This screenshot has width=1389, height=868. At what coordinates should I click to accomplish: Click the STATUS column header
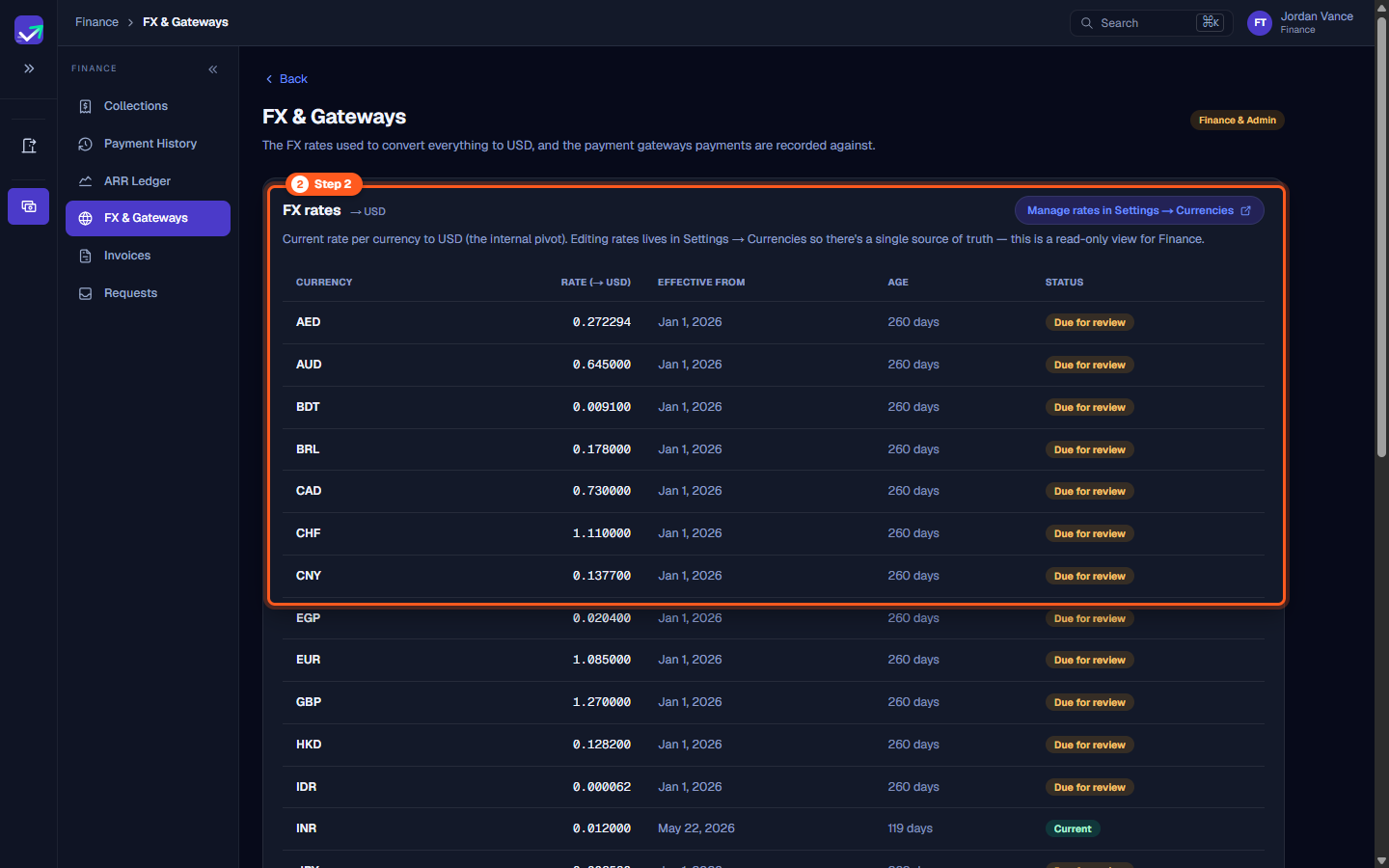tap(1064, 283)
